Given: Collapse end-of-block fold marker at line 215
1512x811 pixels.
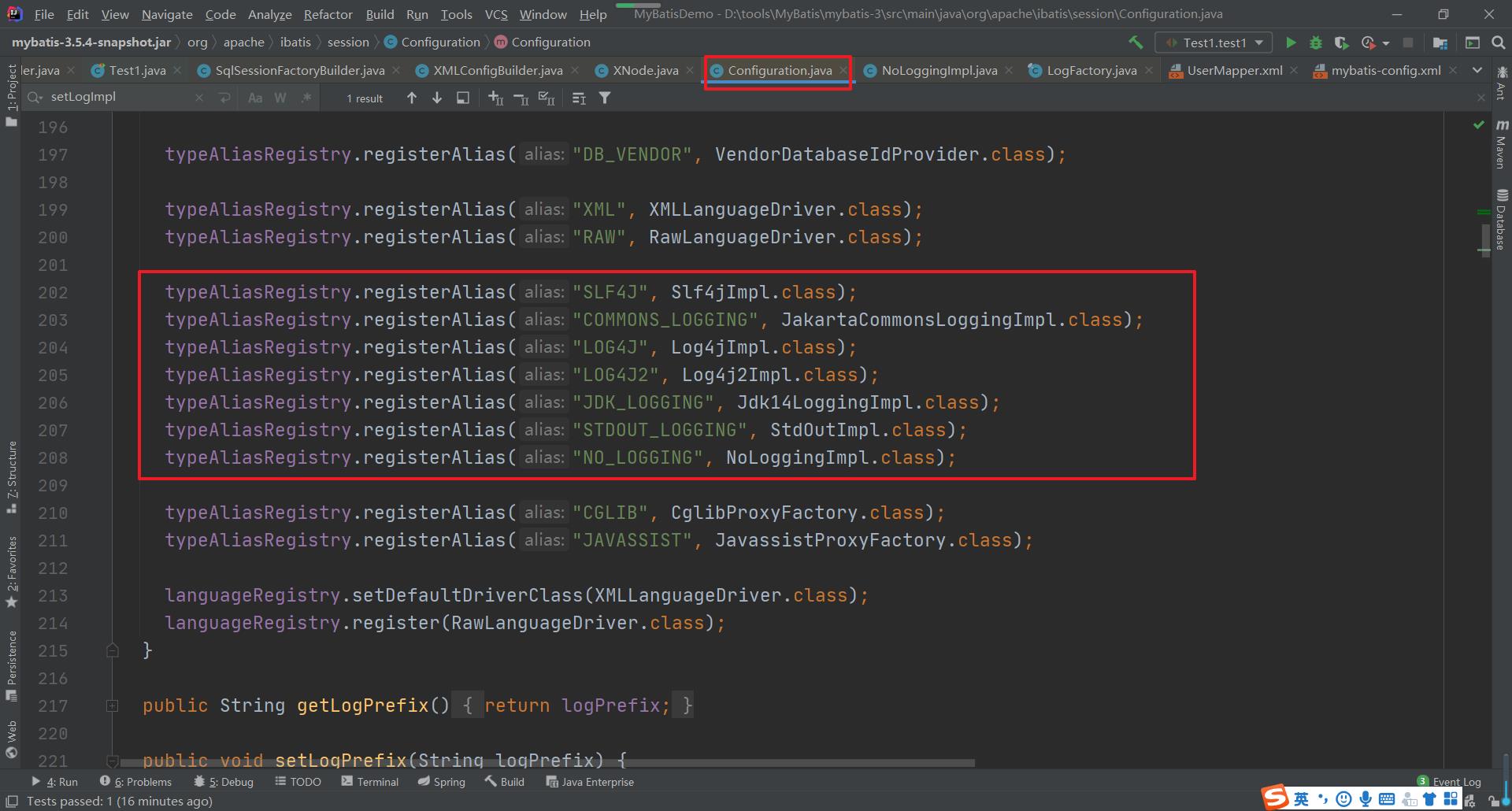Looking at the screenshot, I should pyautogui.click(x=113, y=650).
